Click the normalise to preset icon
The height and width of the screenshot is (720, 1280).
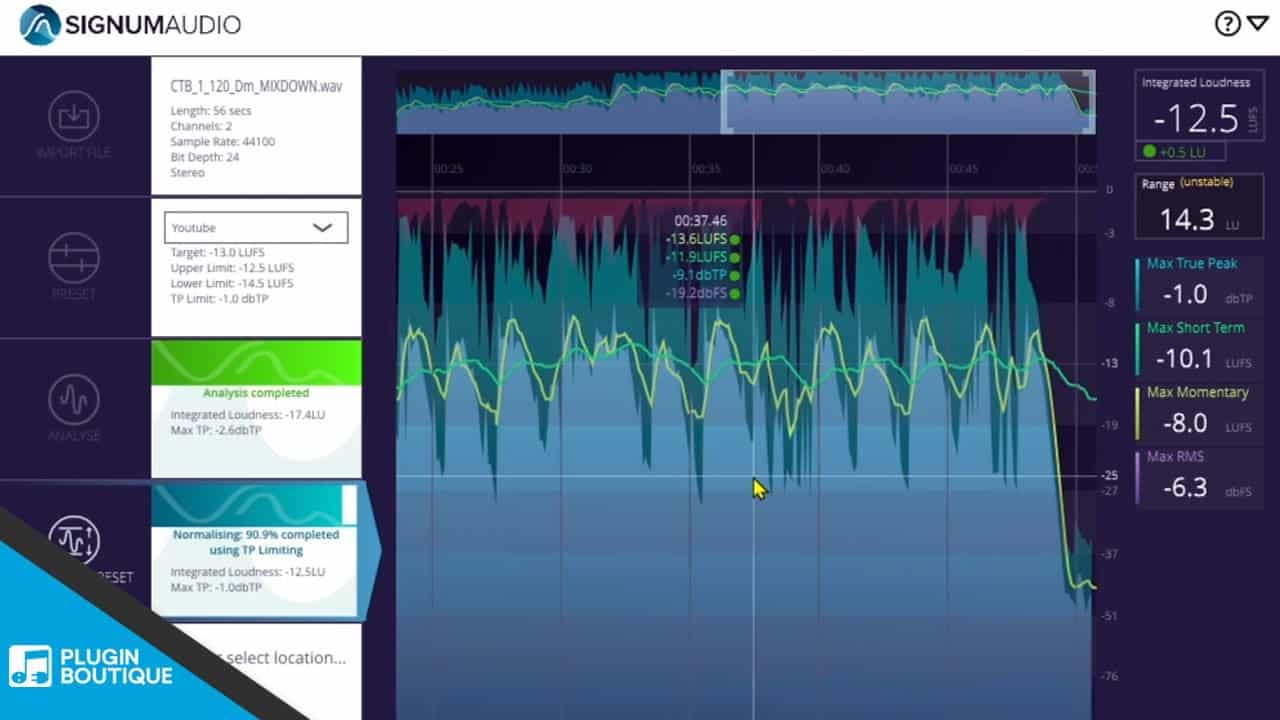point(74,541)
